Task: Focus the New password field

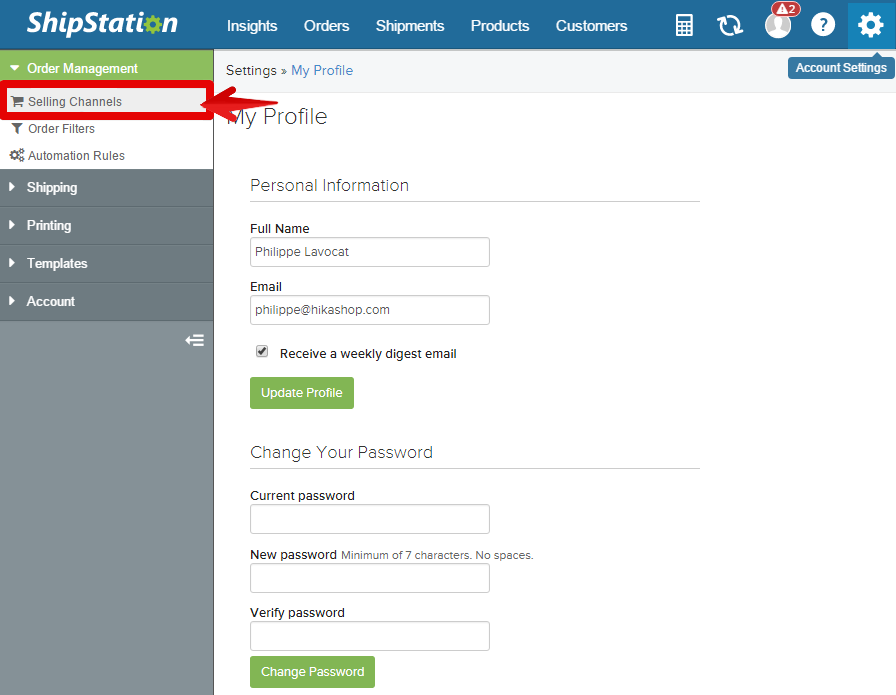Action: [370, 578]
